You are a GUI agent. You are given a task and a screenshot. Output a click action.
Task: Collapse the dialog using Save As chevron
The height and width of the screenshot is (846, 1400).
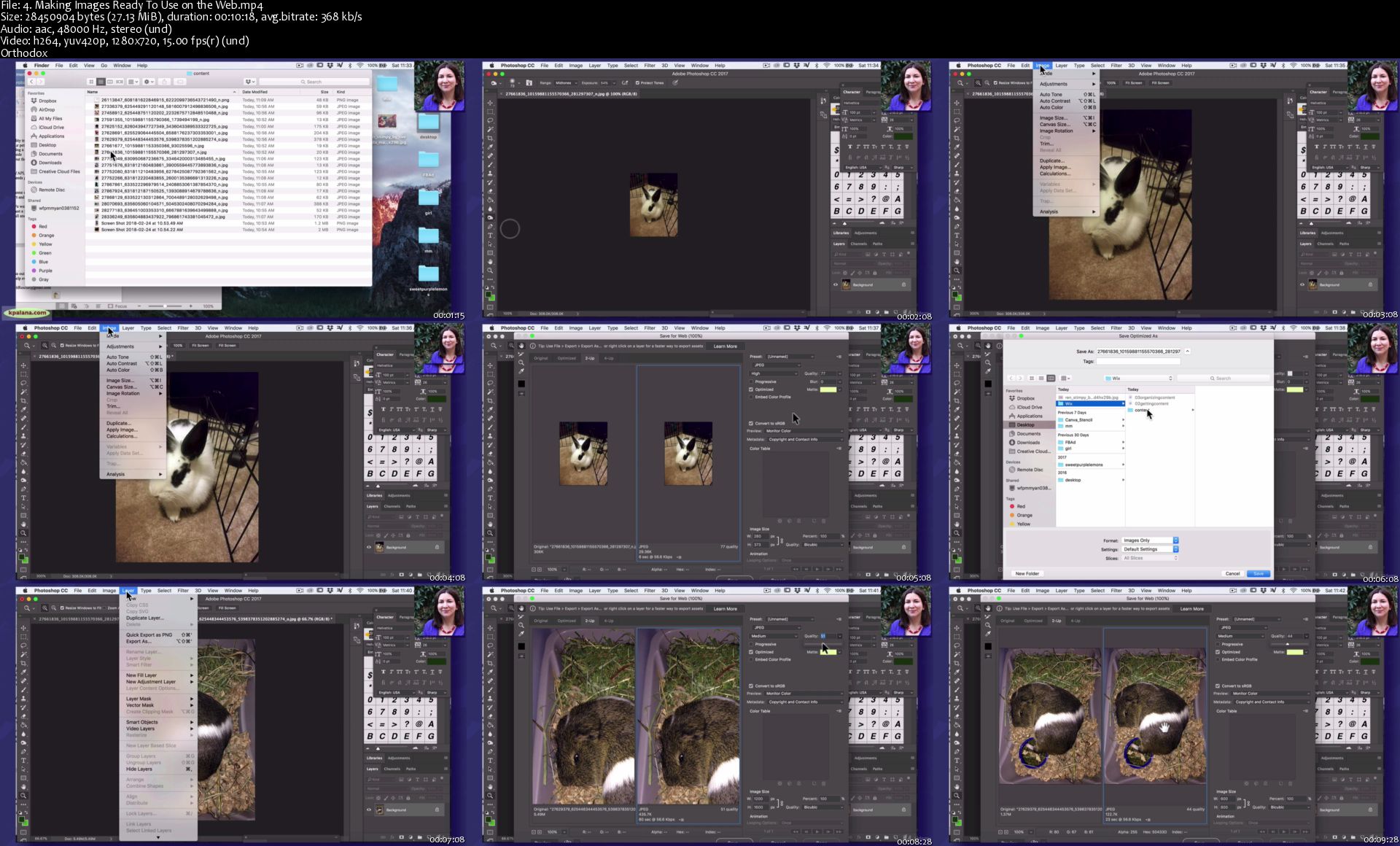click(1188, 352)
